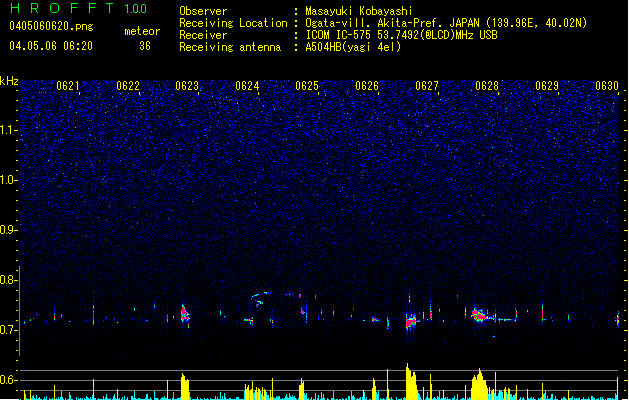Click the 0630 time marker
629x400 pixels.
607,86
